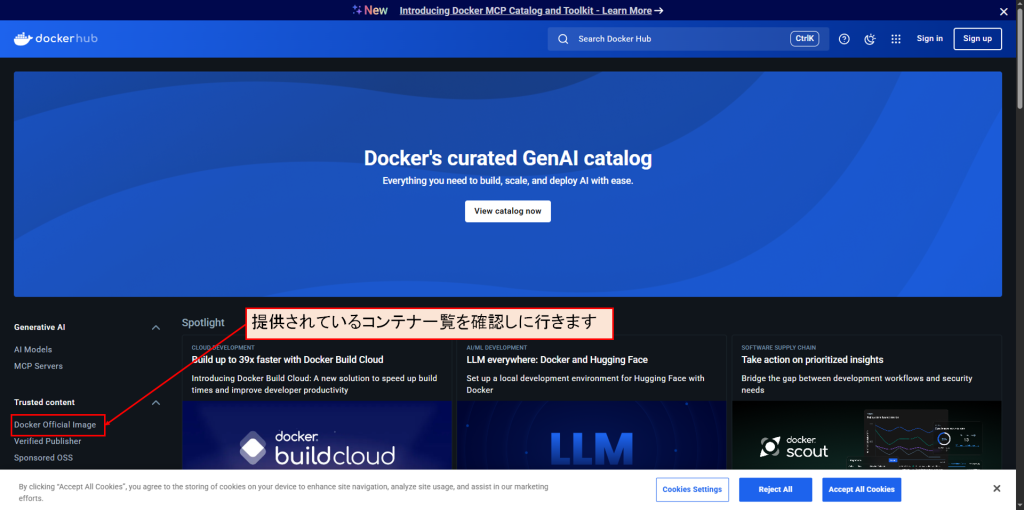Select MCP Servers in the sidebar
Image resolution: width=1024 pixels, height=510 pixels.
pyautogui.click(x=39, y=366)
